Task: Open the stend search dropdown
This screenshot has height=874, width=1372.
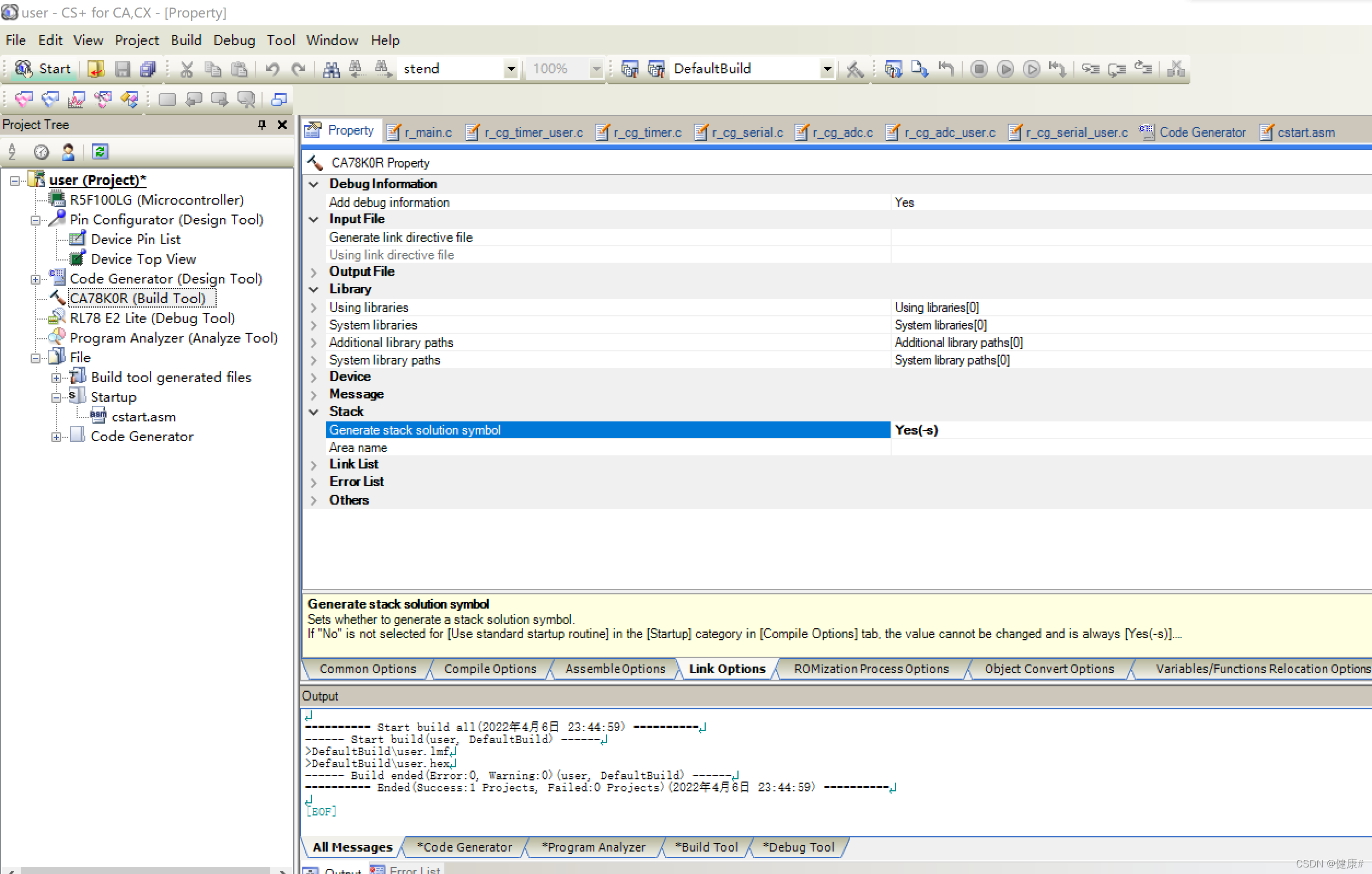Action: coord(511,69)
